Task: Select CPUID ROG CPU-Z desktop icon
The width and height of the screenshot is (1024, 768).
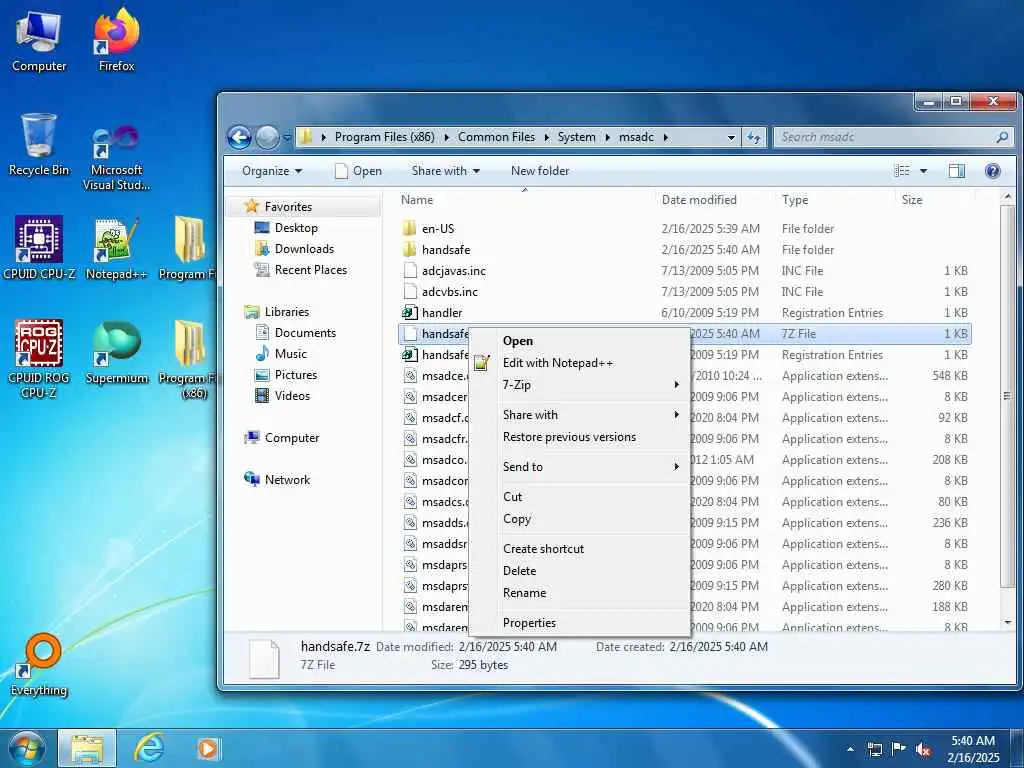Action: pyautogui.click(x=39, y=359)
